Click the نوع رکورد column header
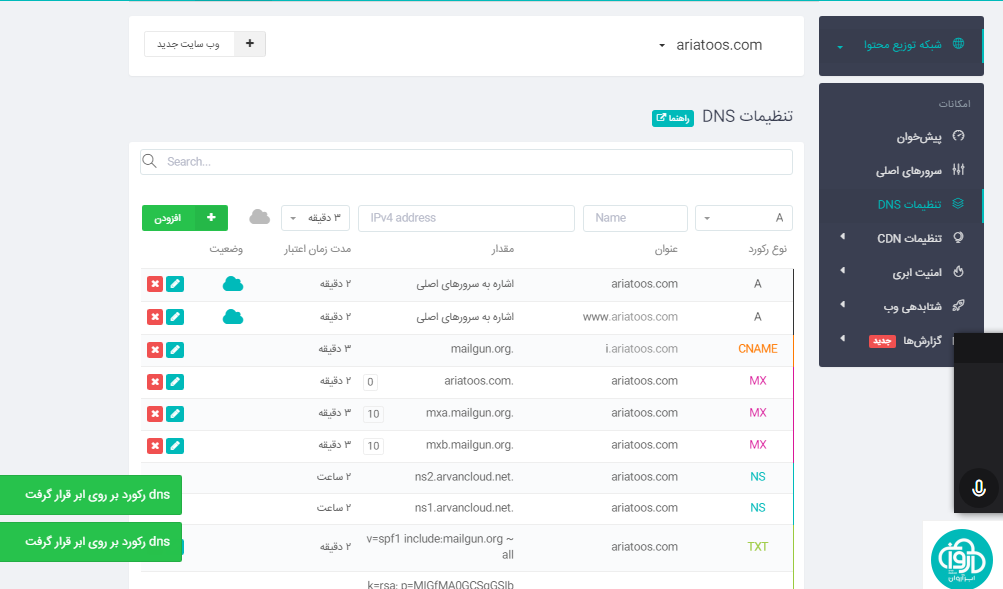 [x=768, y=249]
